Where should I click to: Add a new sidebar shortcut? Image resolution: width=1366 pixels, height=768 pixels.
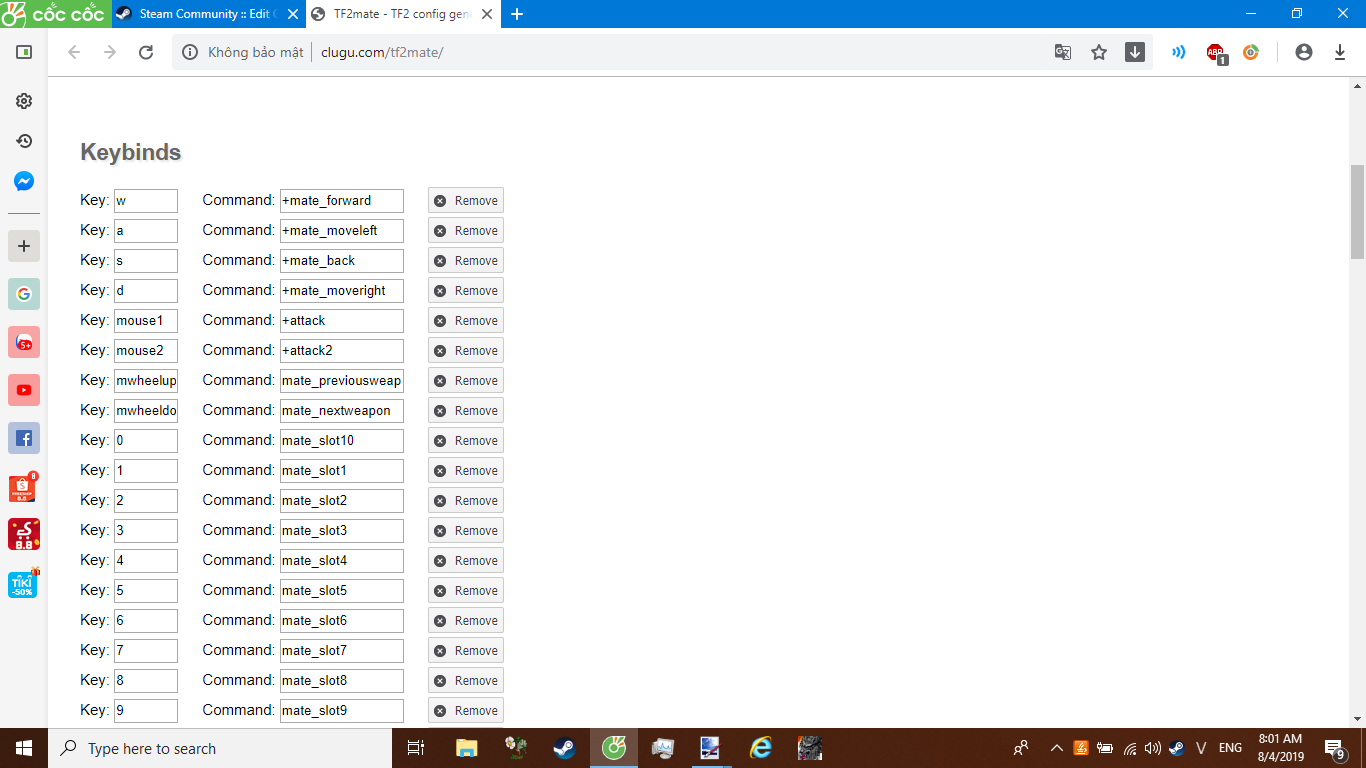click(24, 246)
